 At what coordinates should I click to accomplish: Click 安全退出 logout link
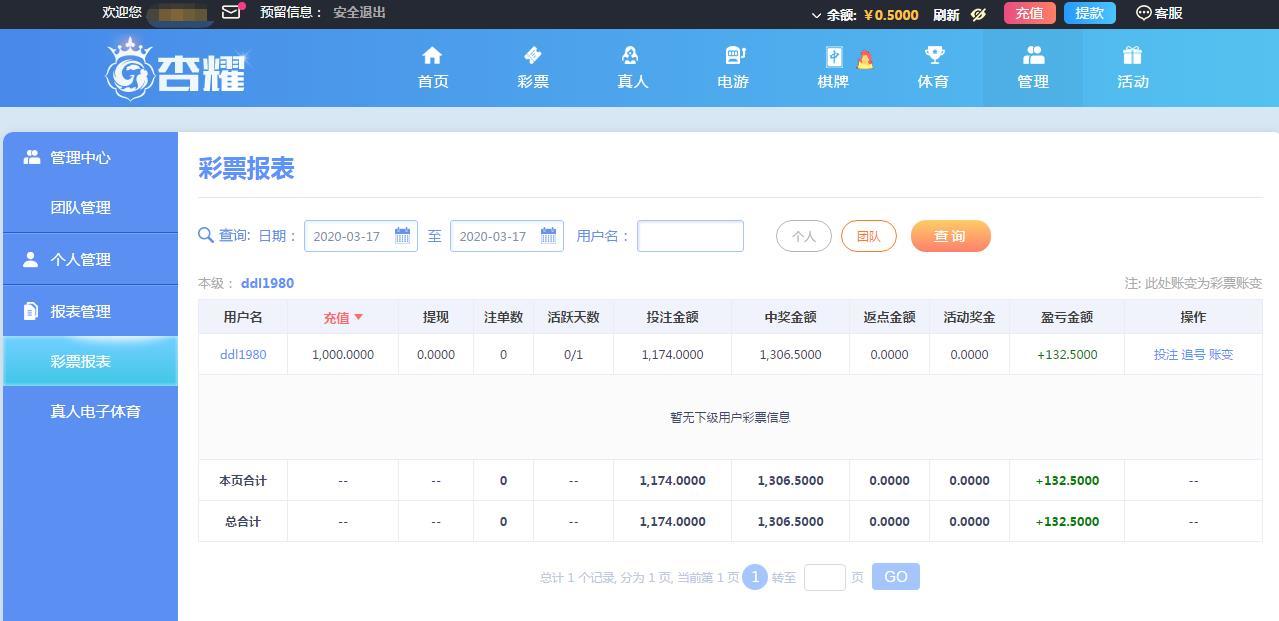point(360,13)
